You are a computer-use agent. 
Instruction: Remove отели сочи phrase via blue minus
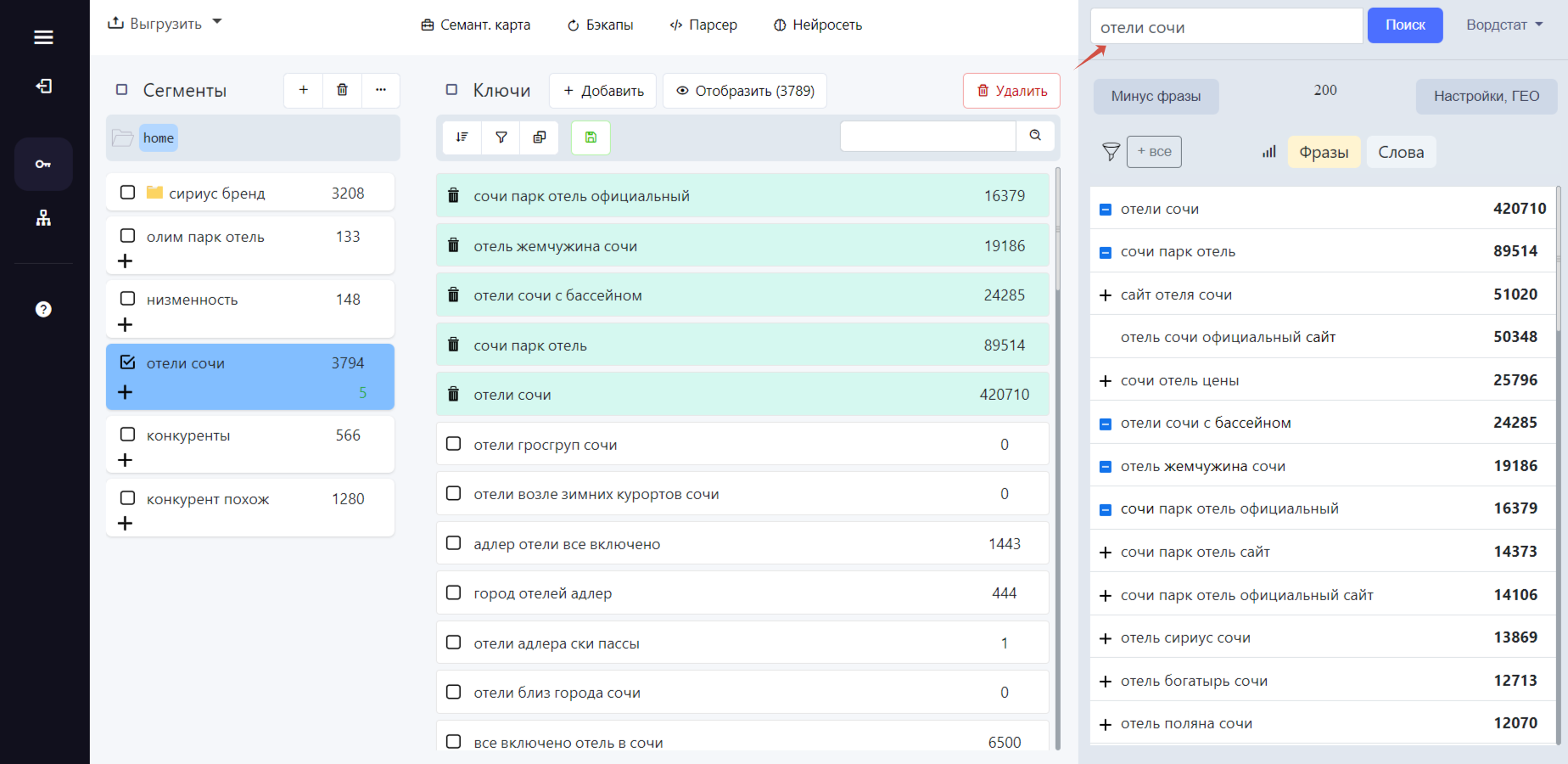click(x=1106, y=210)
